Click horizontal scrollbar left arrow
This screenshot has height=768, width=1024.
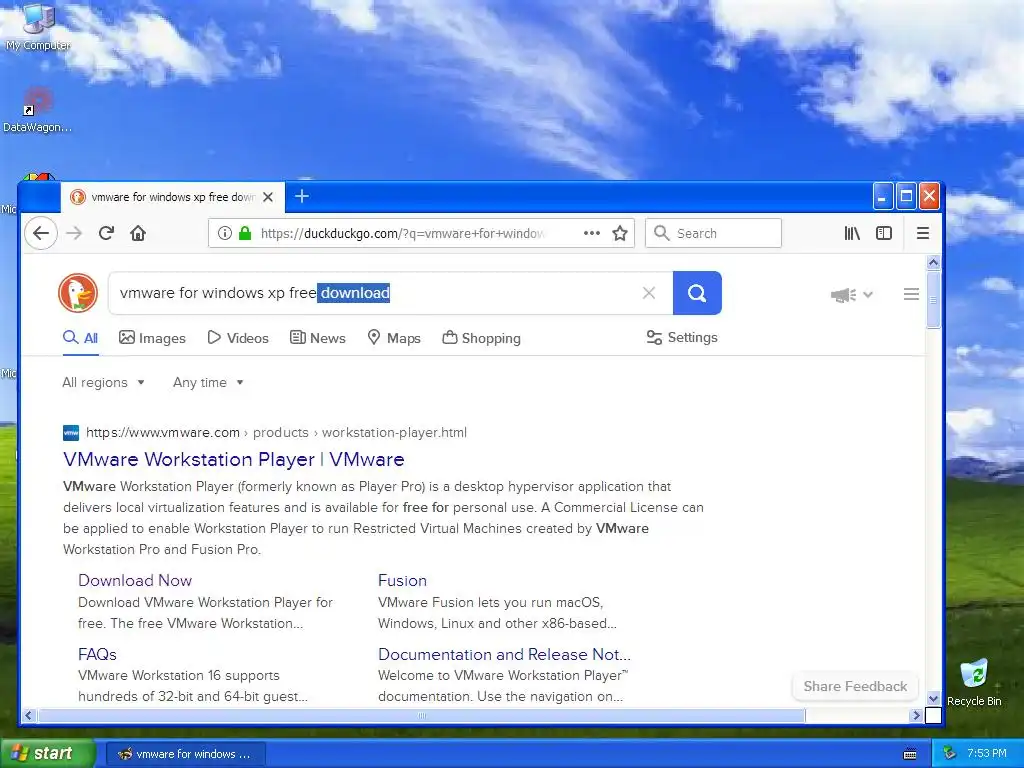[28, 716]
